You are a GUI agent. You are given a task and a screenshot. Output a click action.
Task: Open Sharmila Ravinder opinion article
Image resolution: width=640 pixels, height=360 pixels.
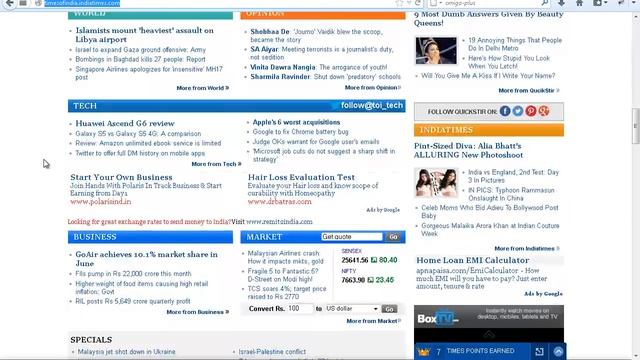[x=325, y=77]
